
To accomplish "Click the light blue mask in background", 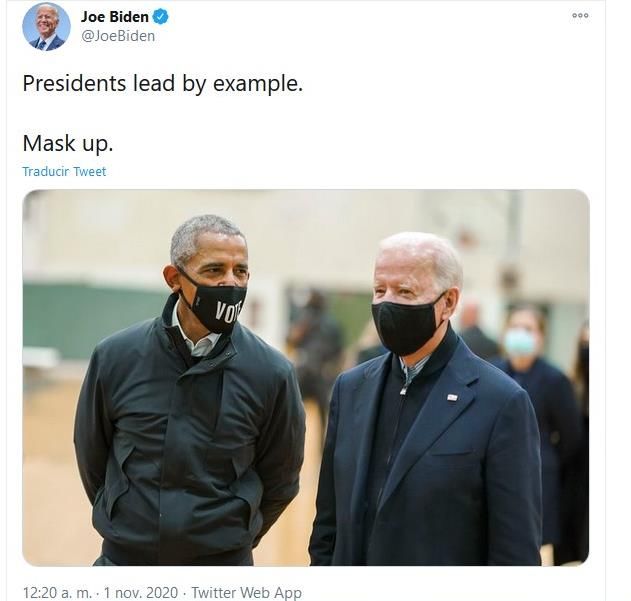I will [x=520, y=342].
